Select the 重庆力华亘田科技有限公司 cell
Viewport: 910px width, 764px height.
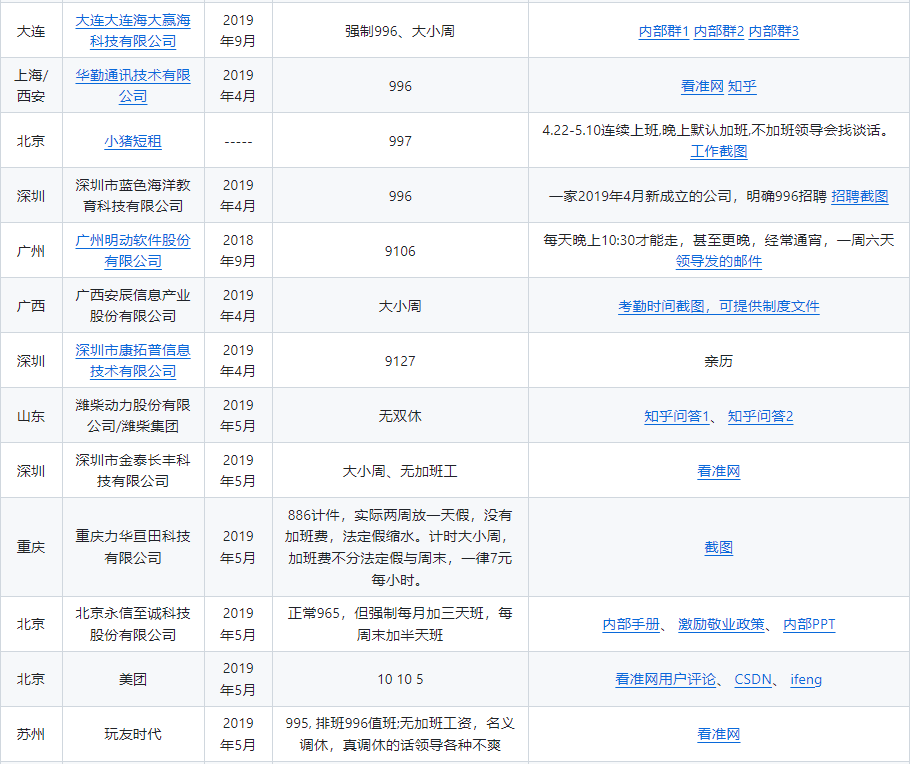[x=133, y=547]
